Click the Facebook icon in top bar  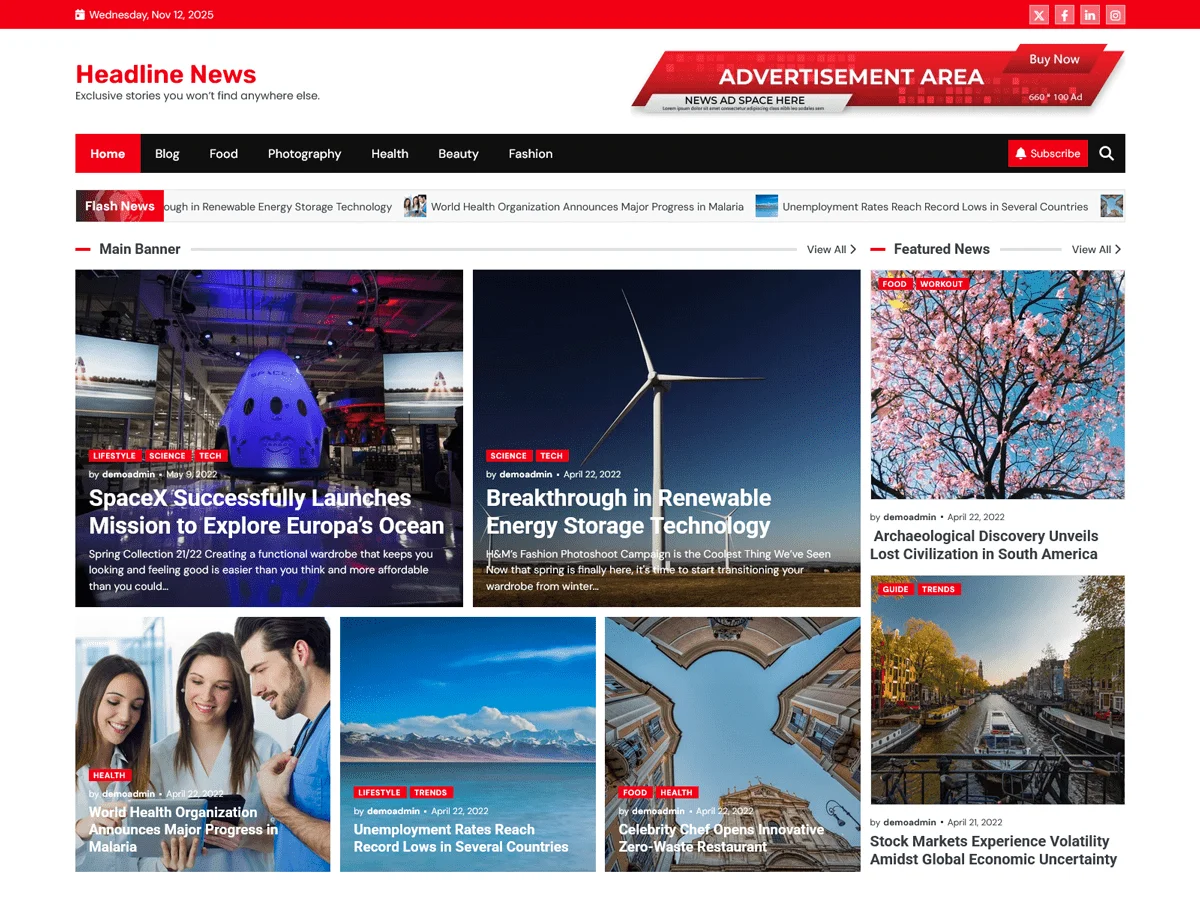pyautogui.click(x=1065, y=15)
